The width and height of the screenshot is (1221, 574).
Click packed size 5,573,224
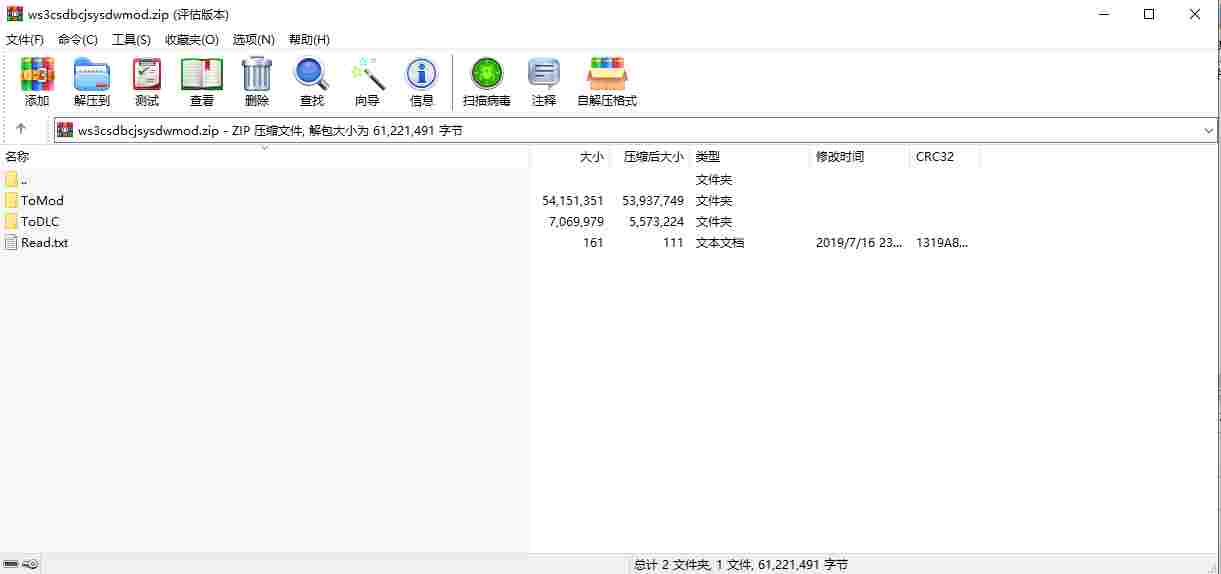pyautogui.click(x=656, y=221)
